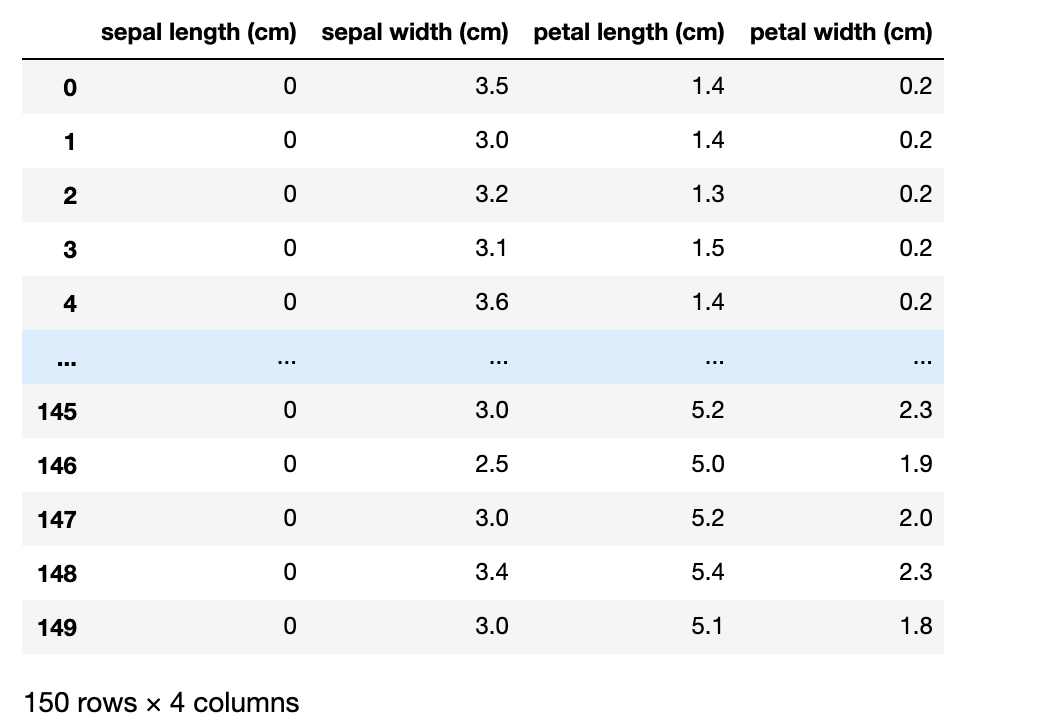Click petal length value 1.3 in row 2

(708, 193)
